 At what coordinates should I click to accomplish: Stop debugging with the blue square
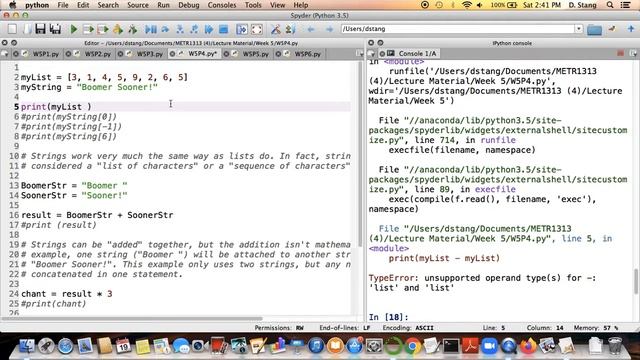223,29
